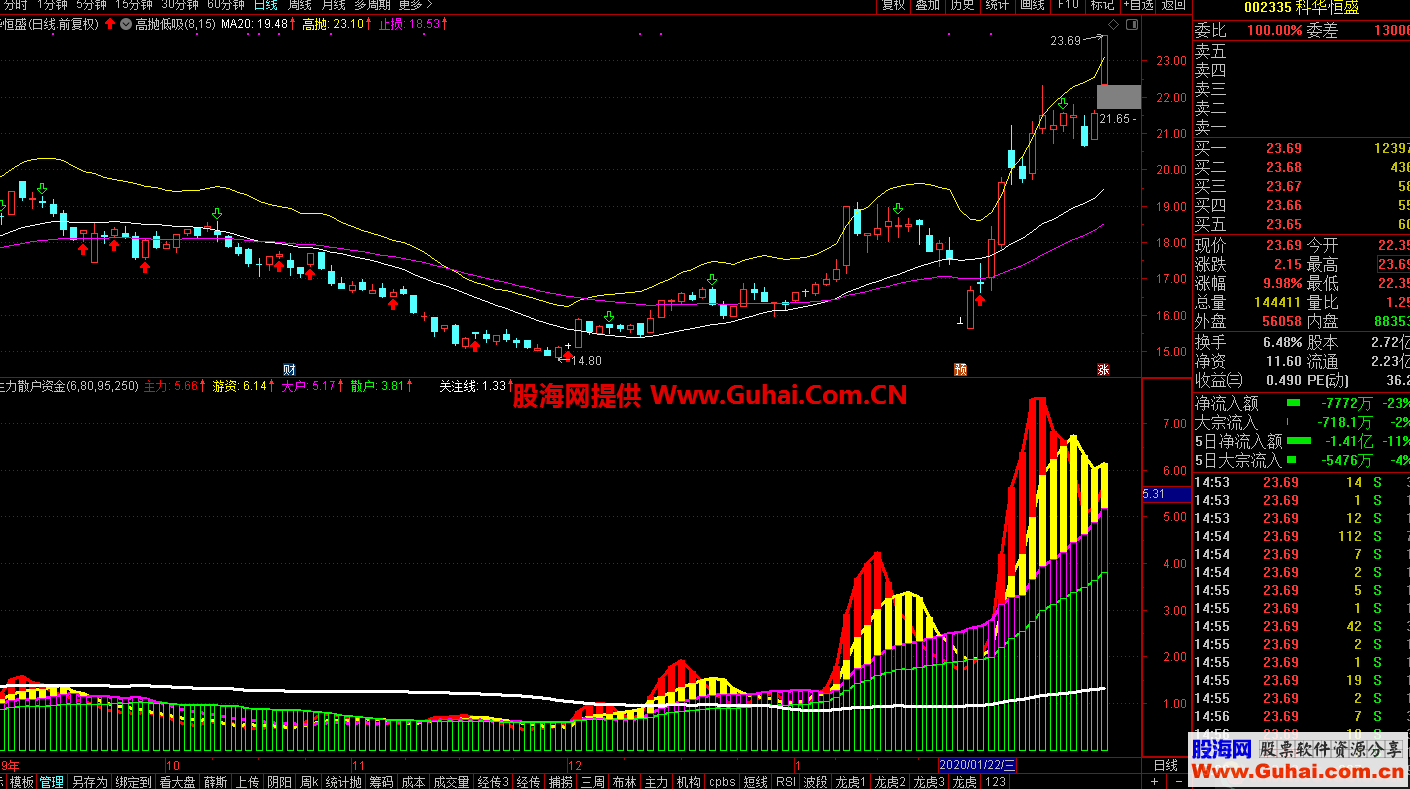Open the 多周期 multi-period view
Screen dimensions: 1410x789
click(372, 5)
